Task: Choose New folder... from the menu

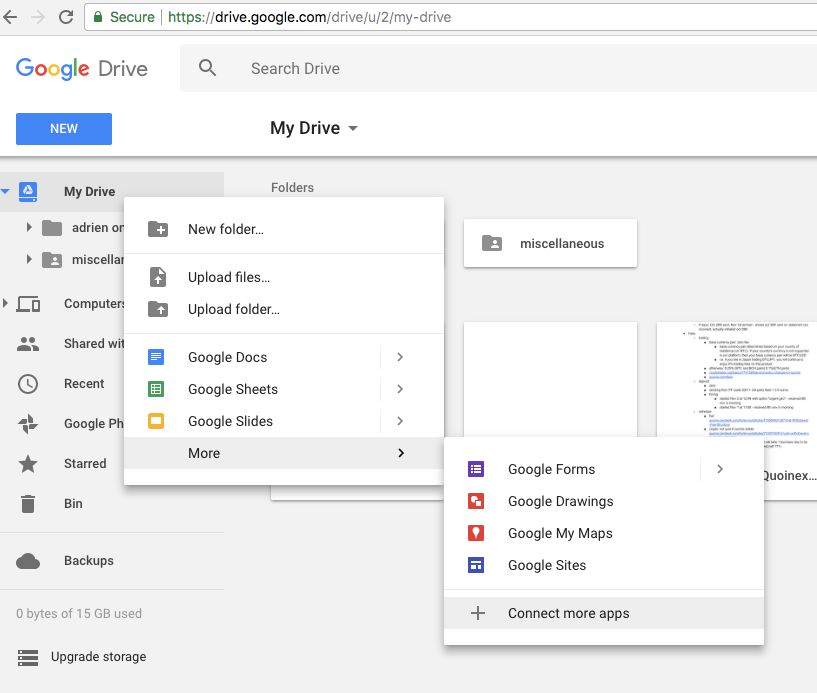Action: (284, 229)
